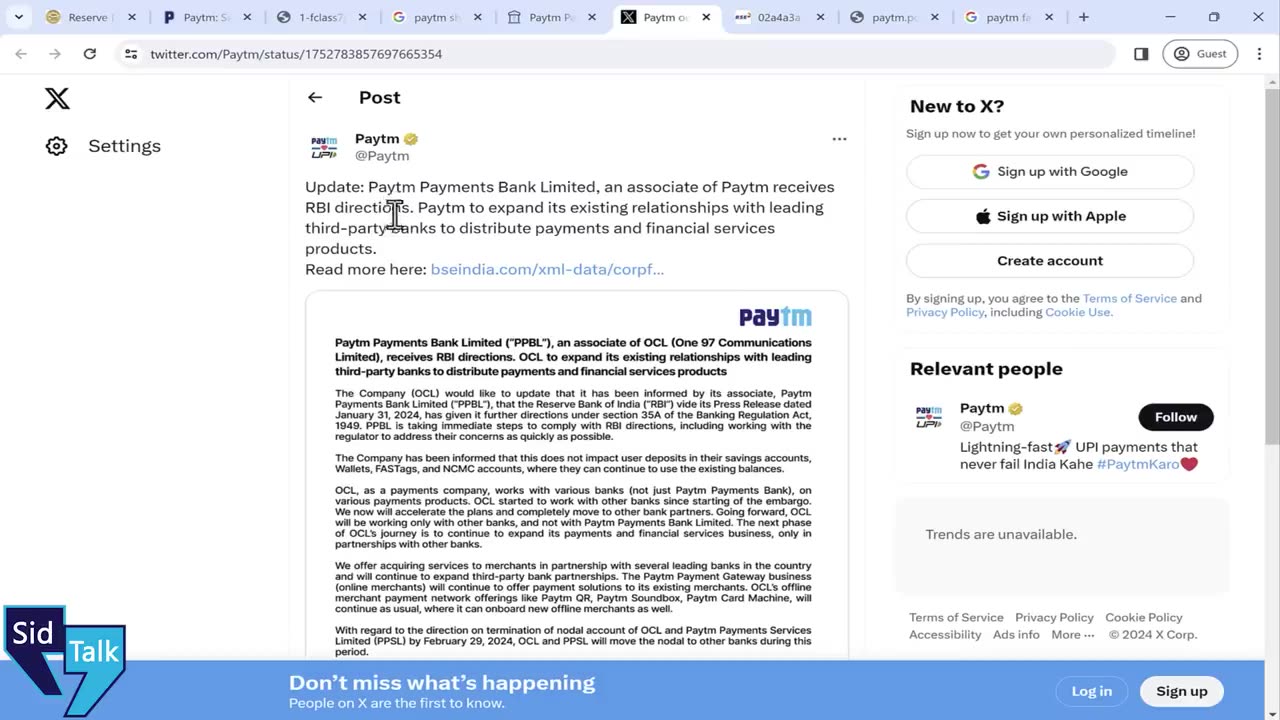Switch to the paytm.pc tab

click(x=895, y=17)
